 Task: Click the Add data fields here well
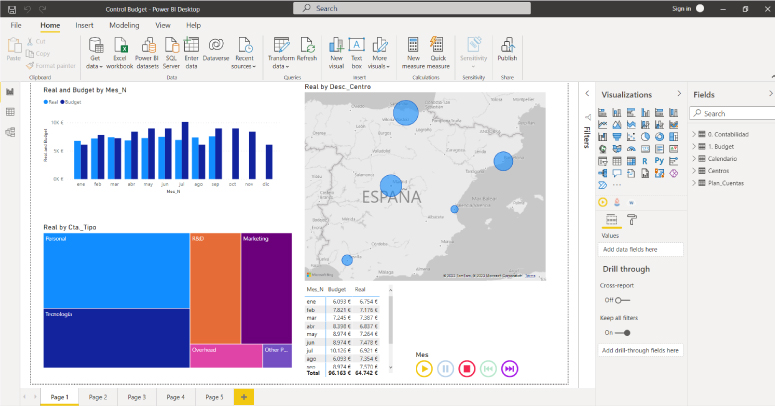[x=641, y=250]
